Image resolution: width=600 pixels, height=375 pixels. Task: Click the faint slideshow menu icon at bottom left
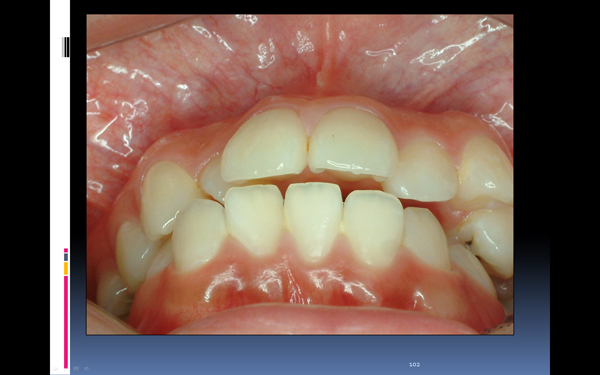[x=76, y=368]
